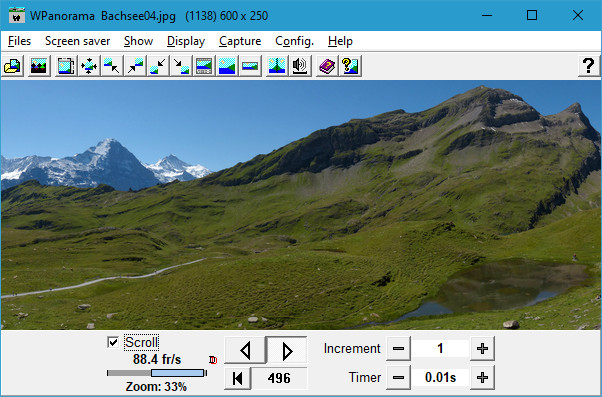The image size is (602, 397).
Task: Open a panorama file via folder icon
Action: 12,66
